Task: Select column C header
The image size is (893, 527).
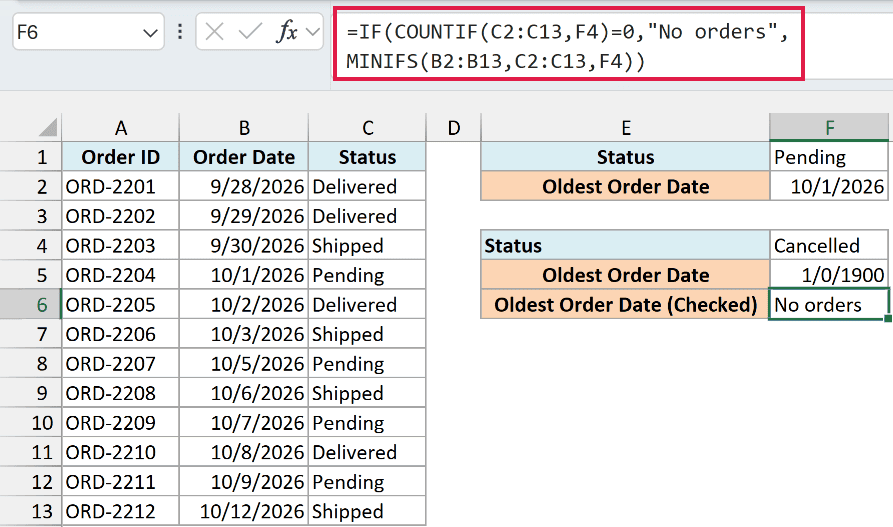Action: 367,128
